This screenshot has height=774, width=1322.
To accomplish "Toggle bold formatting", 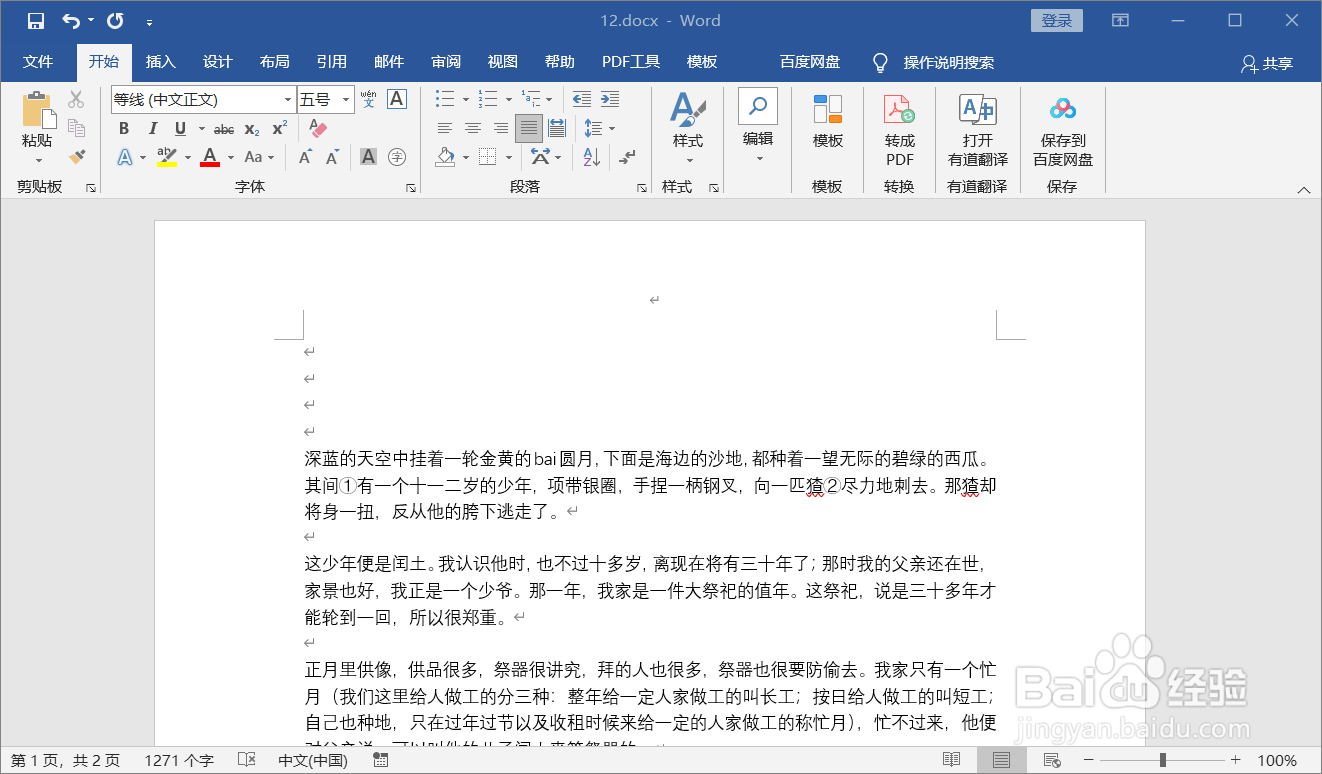I will point(124,128).
